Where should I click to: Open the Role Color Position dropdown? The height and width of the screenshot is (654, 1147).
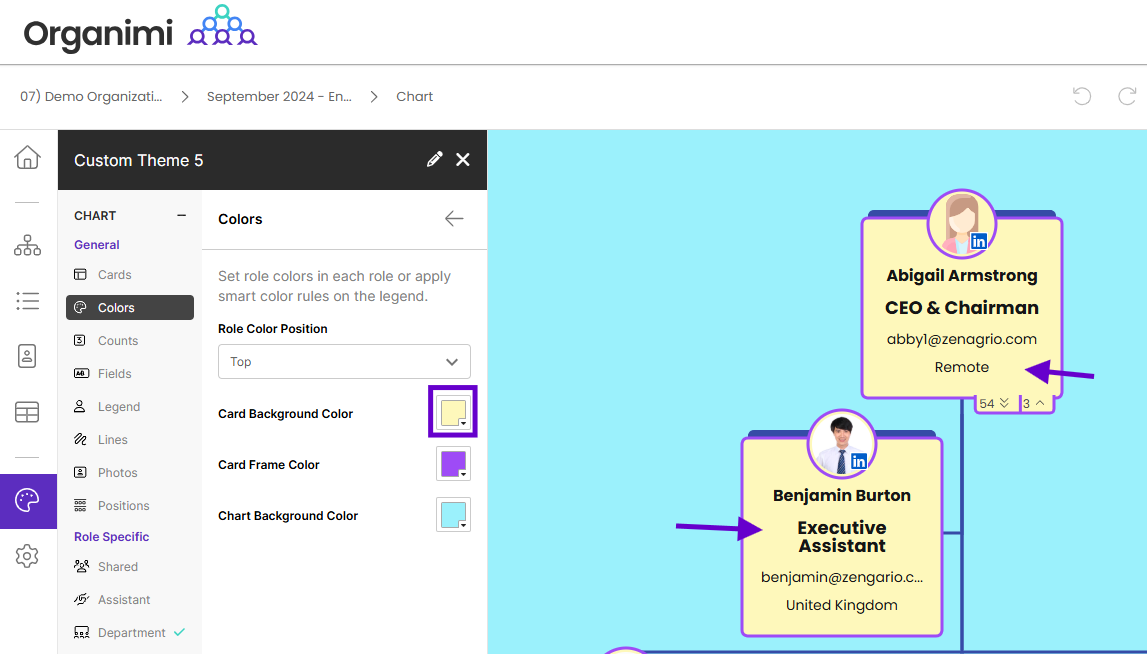pyautogui.click(x=344, y=362)
